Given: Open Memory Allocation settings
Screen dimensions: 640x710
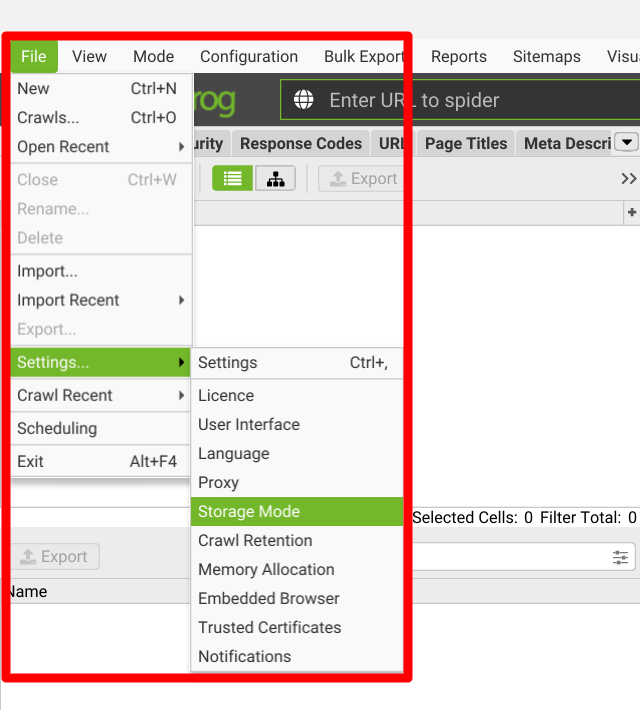Looking at the screenshot, I should (x=266, y=569).
